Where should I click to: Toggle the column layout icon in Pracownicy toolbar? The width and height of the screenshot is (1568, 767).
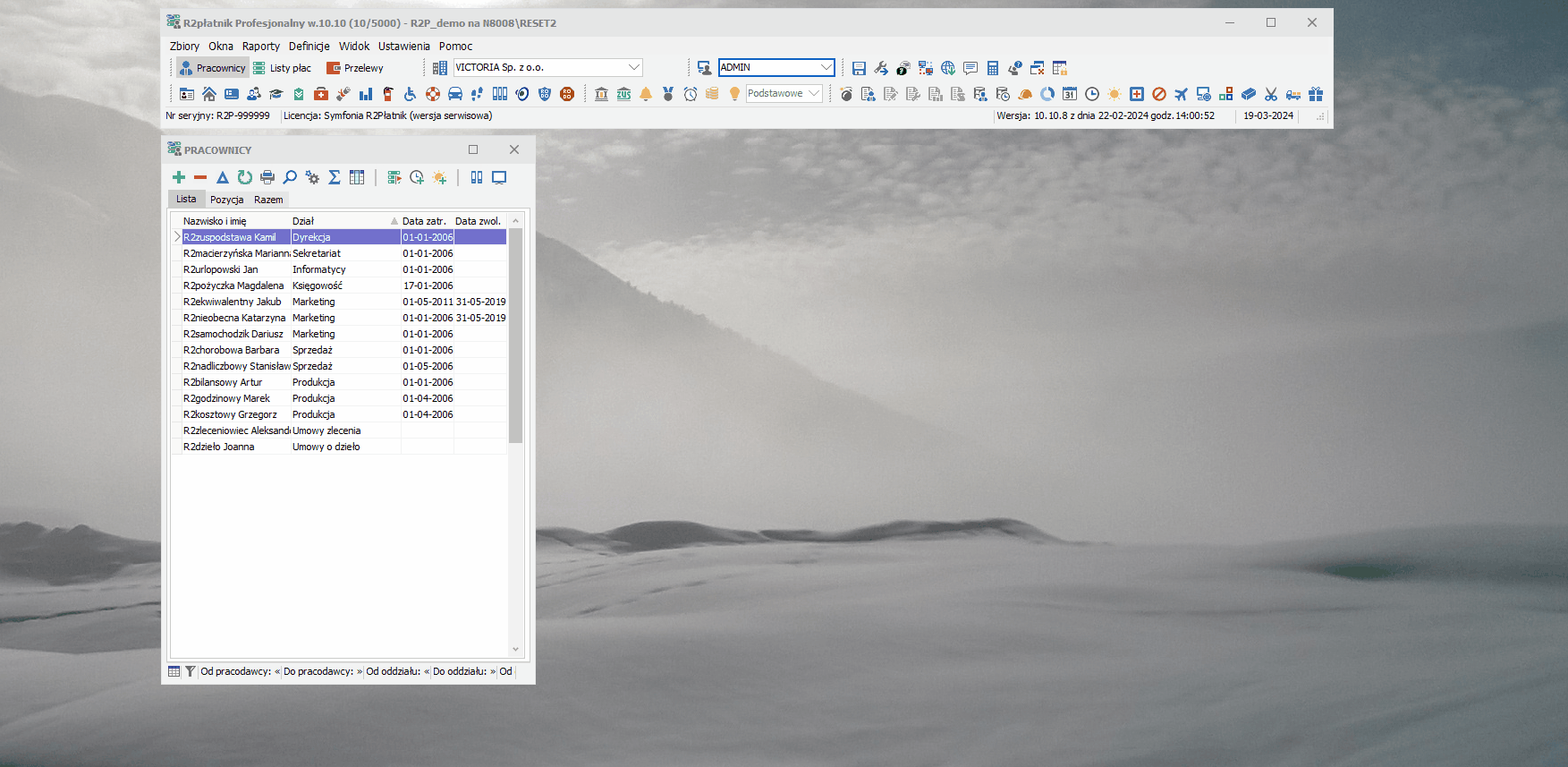pos(477,177)
